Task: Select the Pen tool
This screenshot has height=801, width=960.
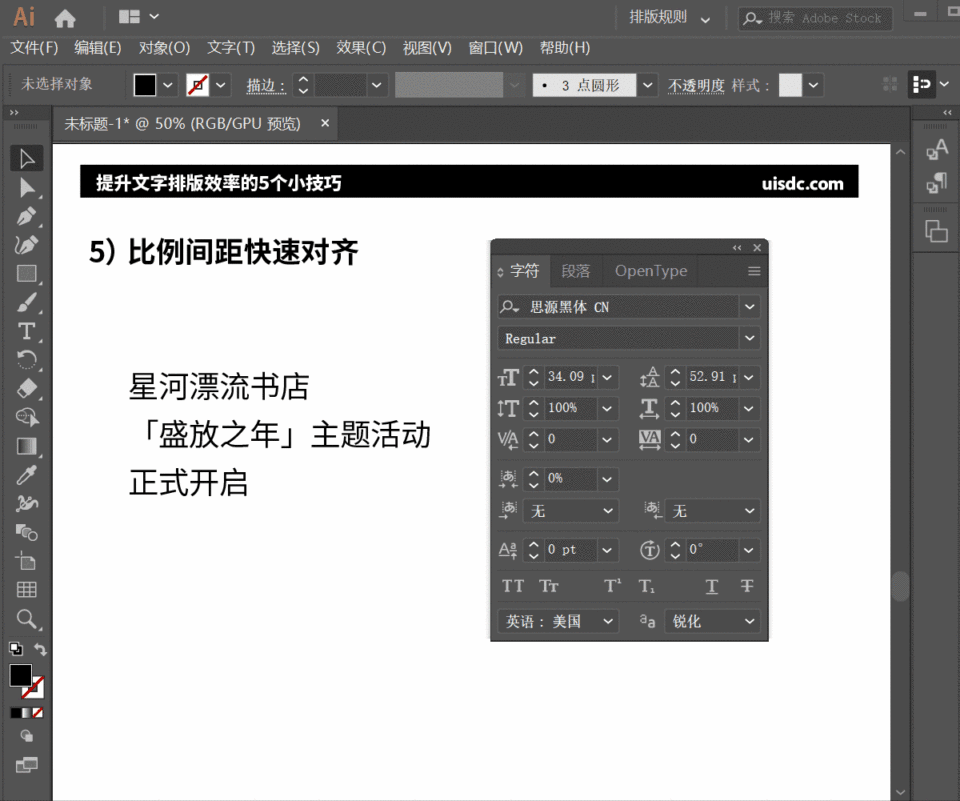Action: click(27, 215)
